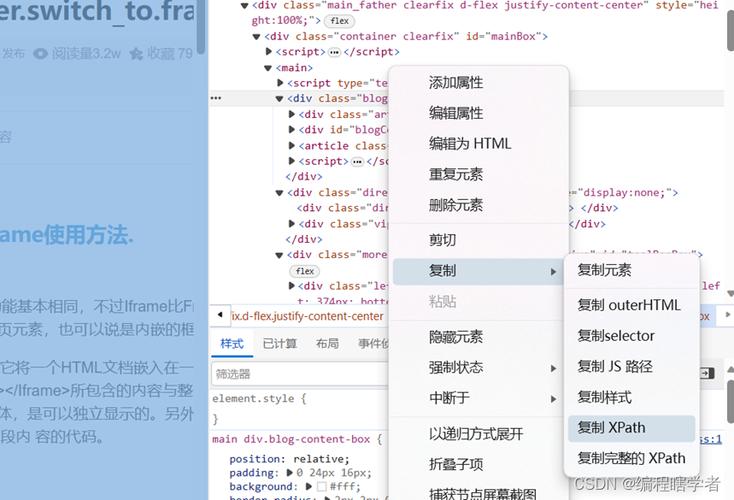Click the closing </div> under the script node
Screen dimensions: 734x500
point(304,176)
